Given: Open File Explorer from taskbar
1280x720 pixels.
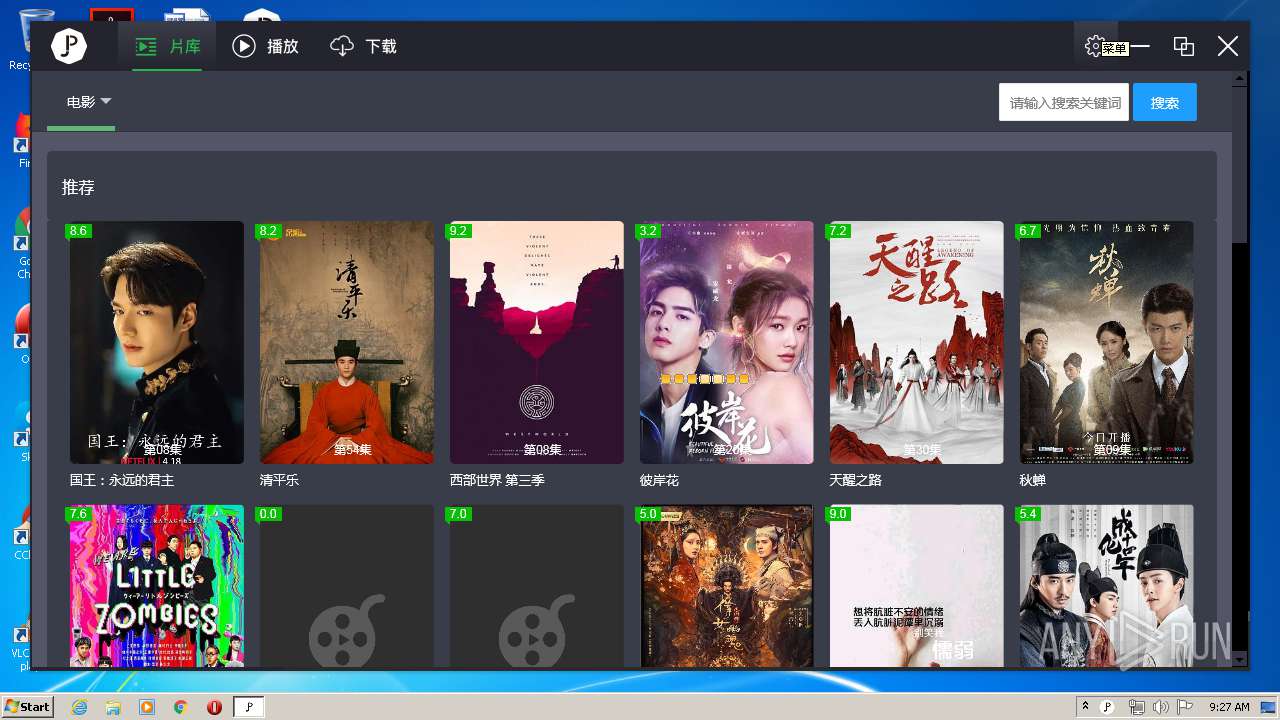Looking at the screenshot, I should click(113, 707).
